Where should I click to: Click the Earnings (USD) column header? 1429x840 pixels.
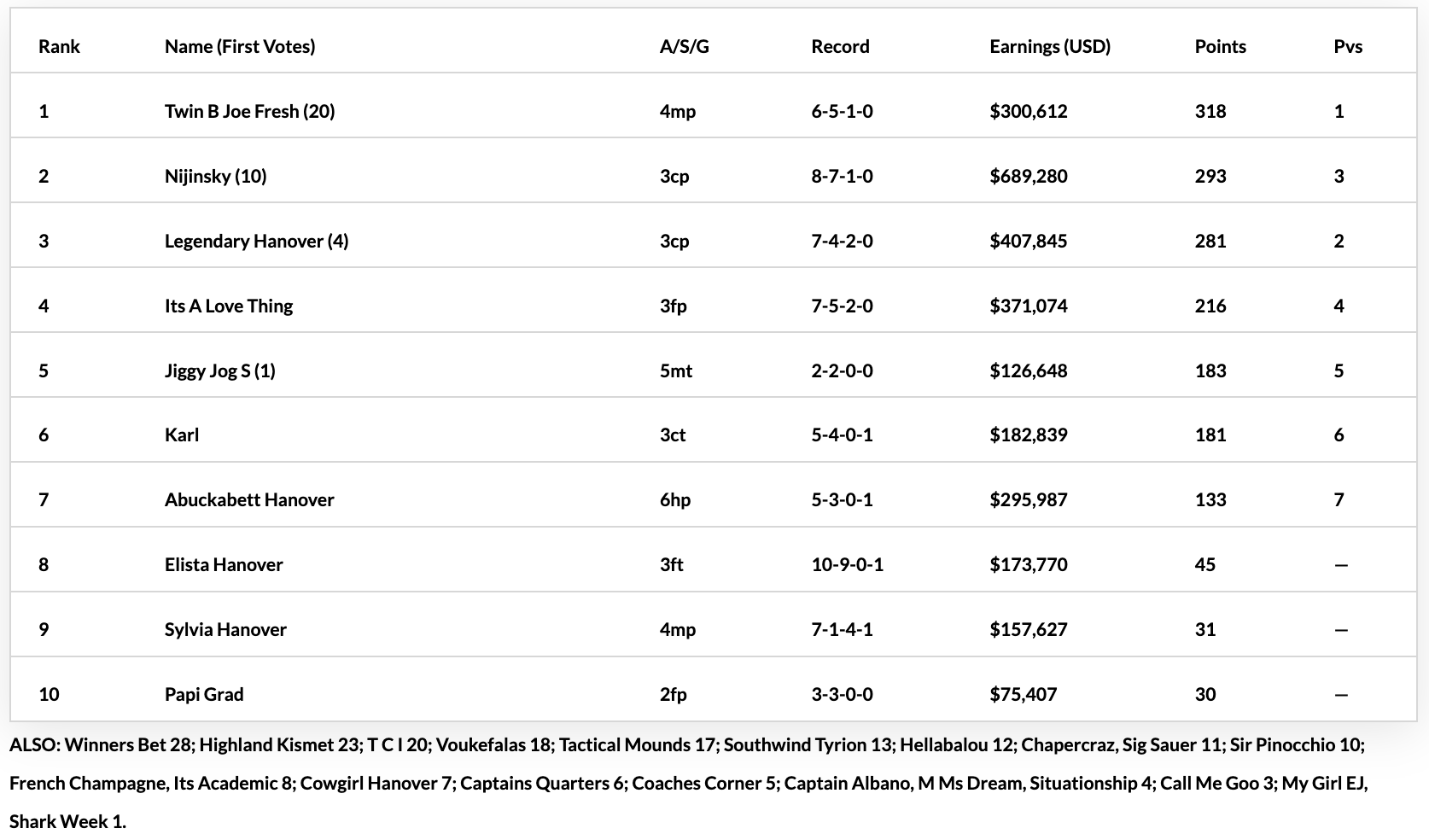[x=1050, y=46]
